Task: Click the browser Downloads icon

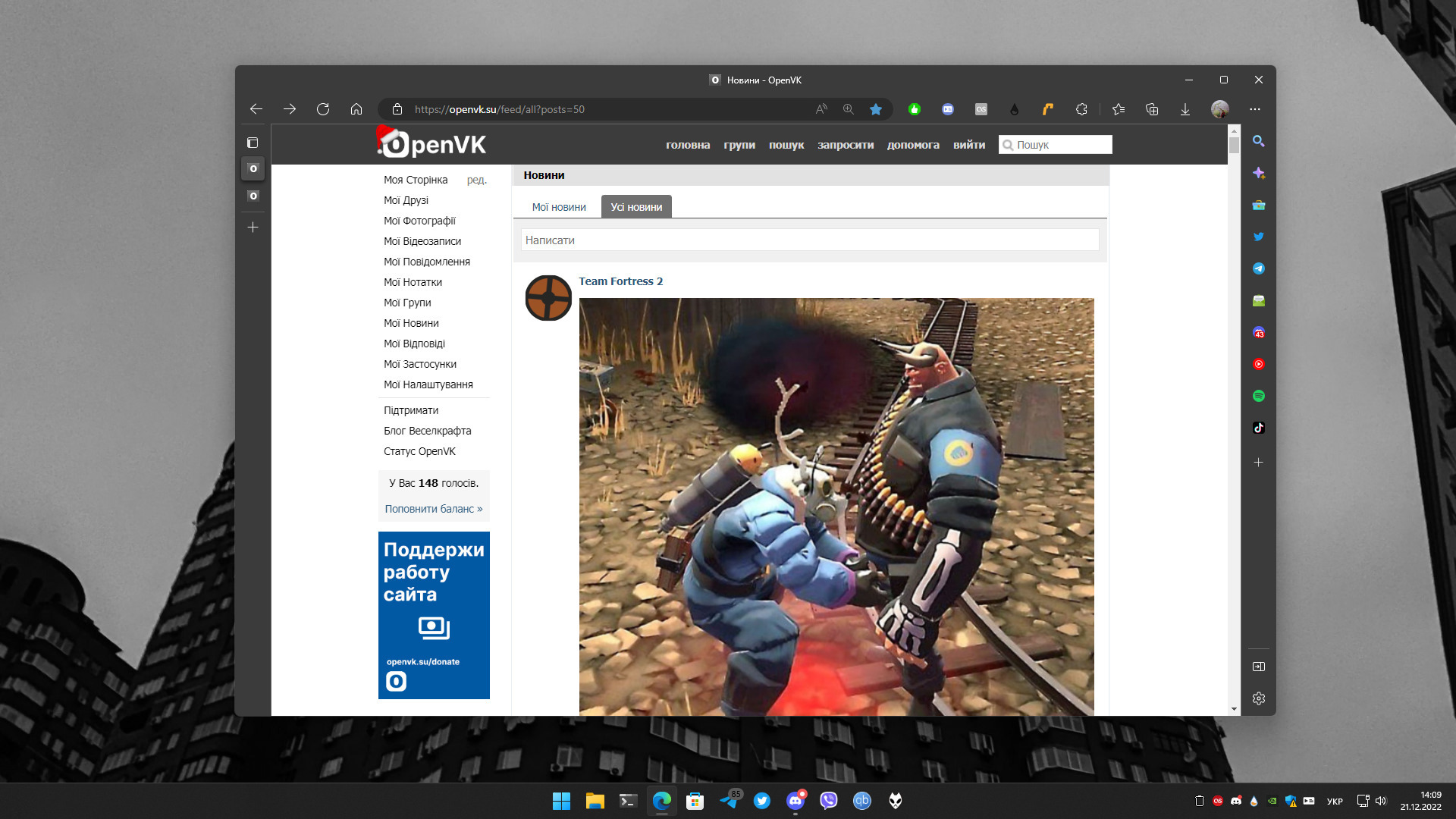Action: (1185, 109)
